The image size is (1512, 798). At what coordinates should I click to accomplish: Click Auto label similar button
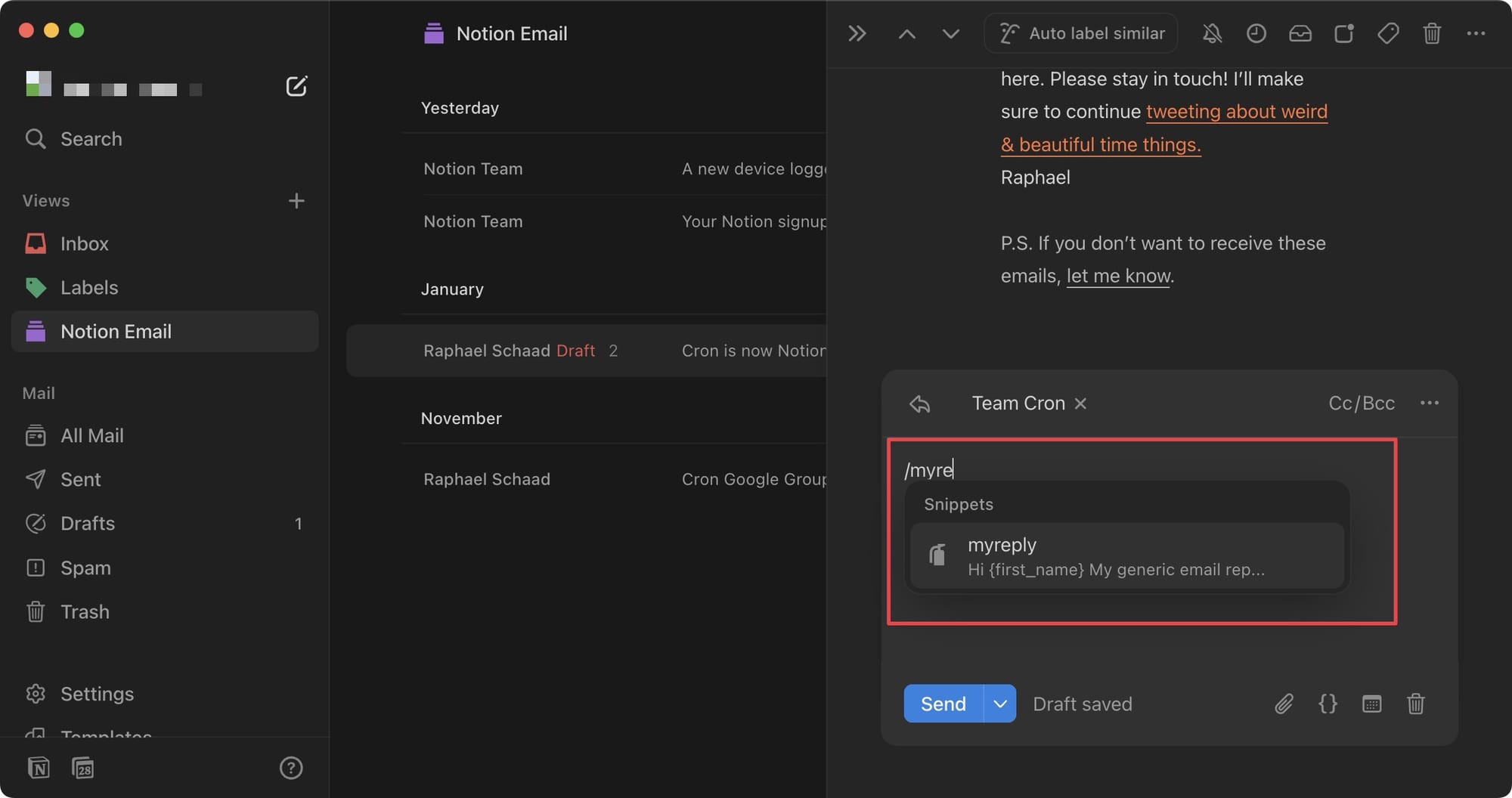1080,33
